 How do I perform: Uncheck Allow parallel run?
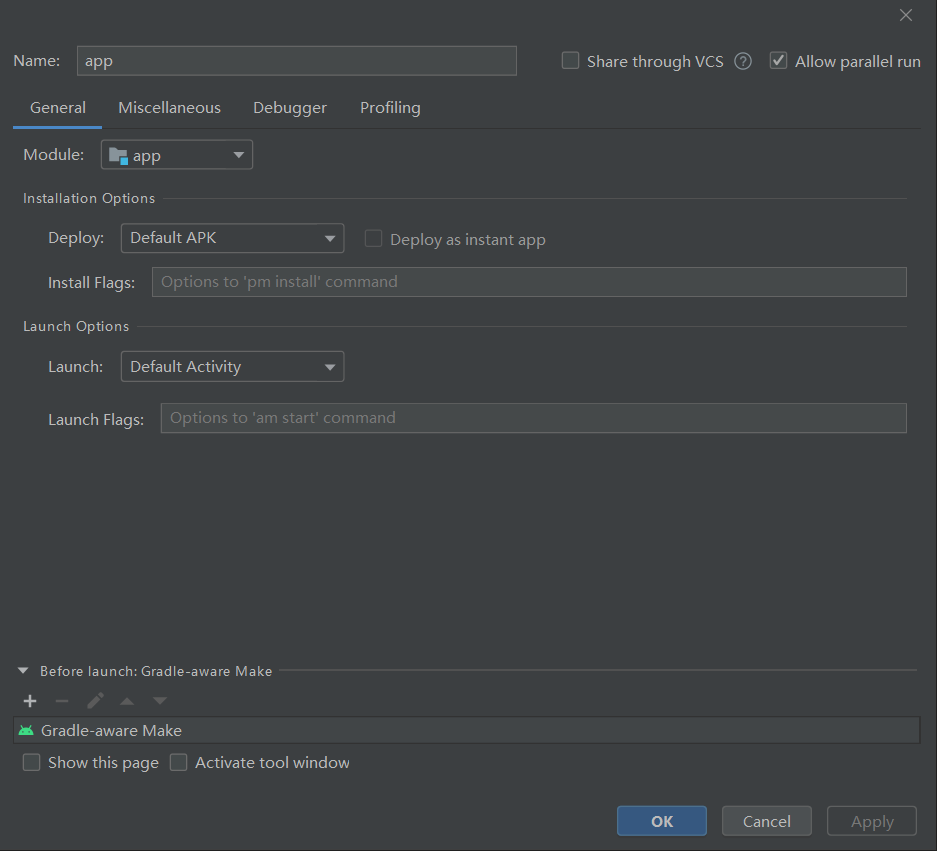tap(778, 60)
